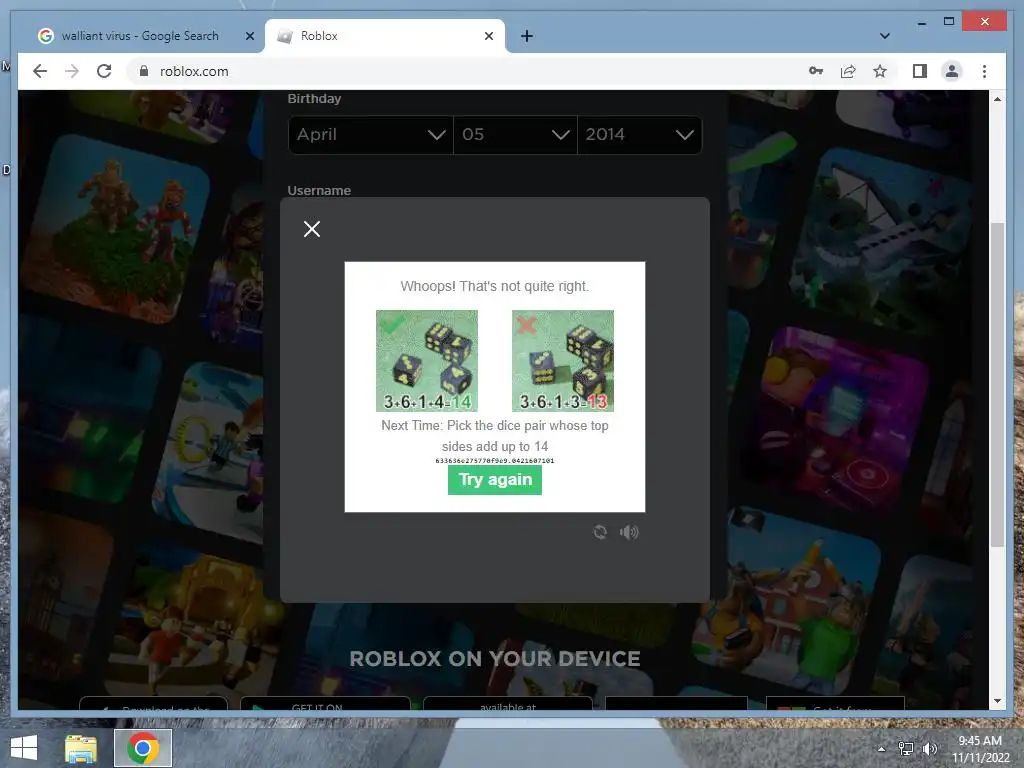Open the Windows Start menu
This screenshot has height=768, width=1024.
(24, 748)
